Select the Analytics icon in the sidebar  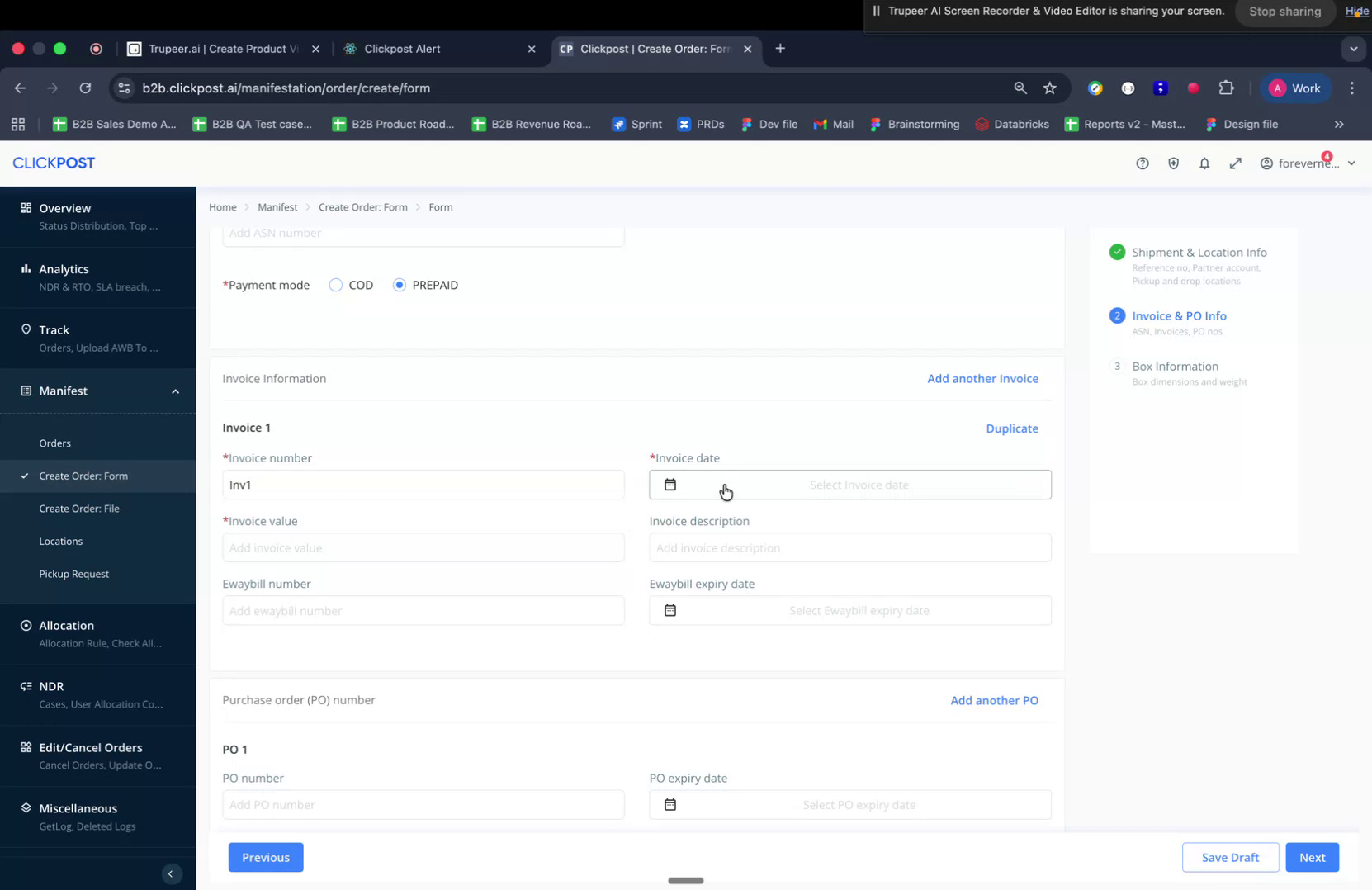click(24, 268)
